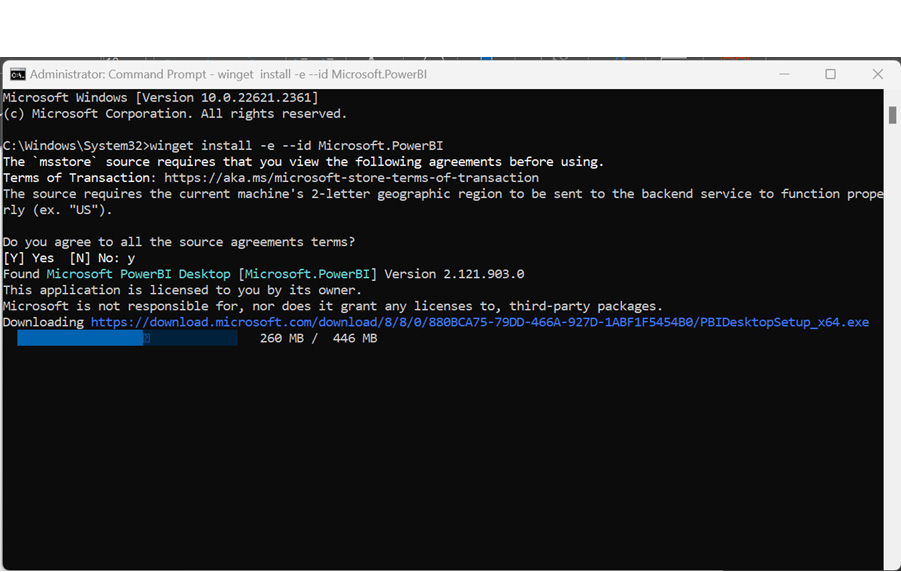This screenshot has height=572, width=901.
Task: Close the Command Prompt window
Action: pyautogui.click(x=877, y=74)
